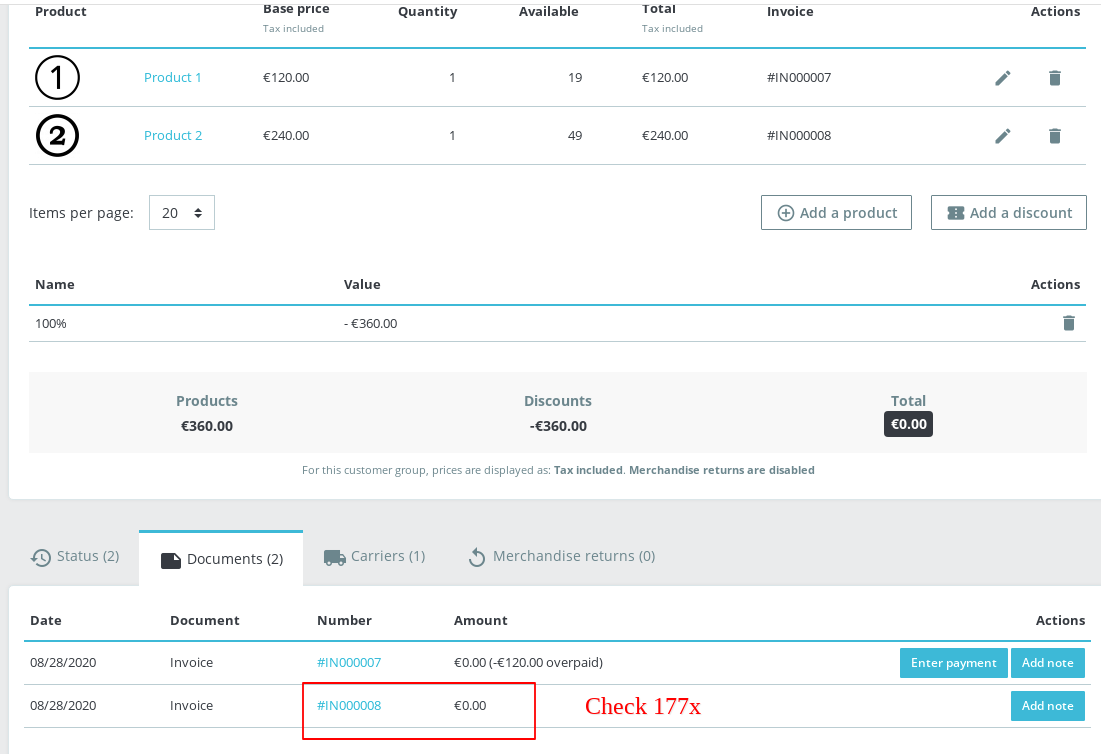The image size is (1101, 754).
Task: Select #IN000007 in Product 1 row
Action: pyautogui.click(x=799, y=77)
